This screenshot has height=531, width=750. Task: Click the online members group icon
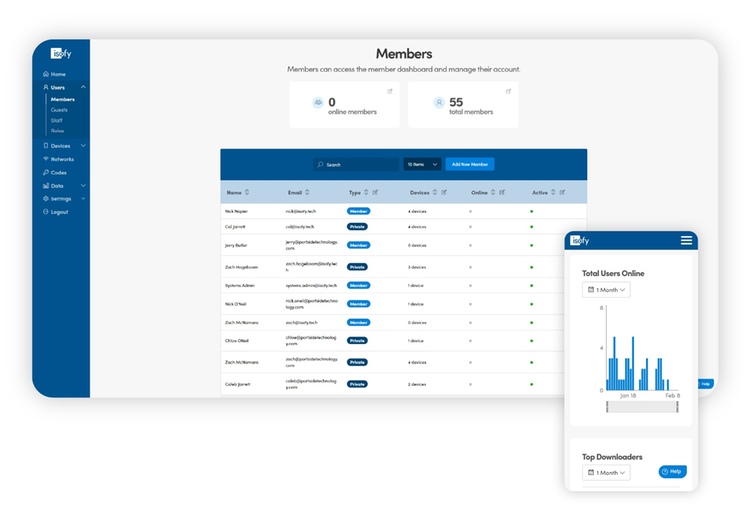pyautogui.click(x=318, y=102)
